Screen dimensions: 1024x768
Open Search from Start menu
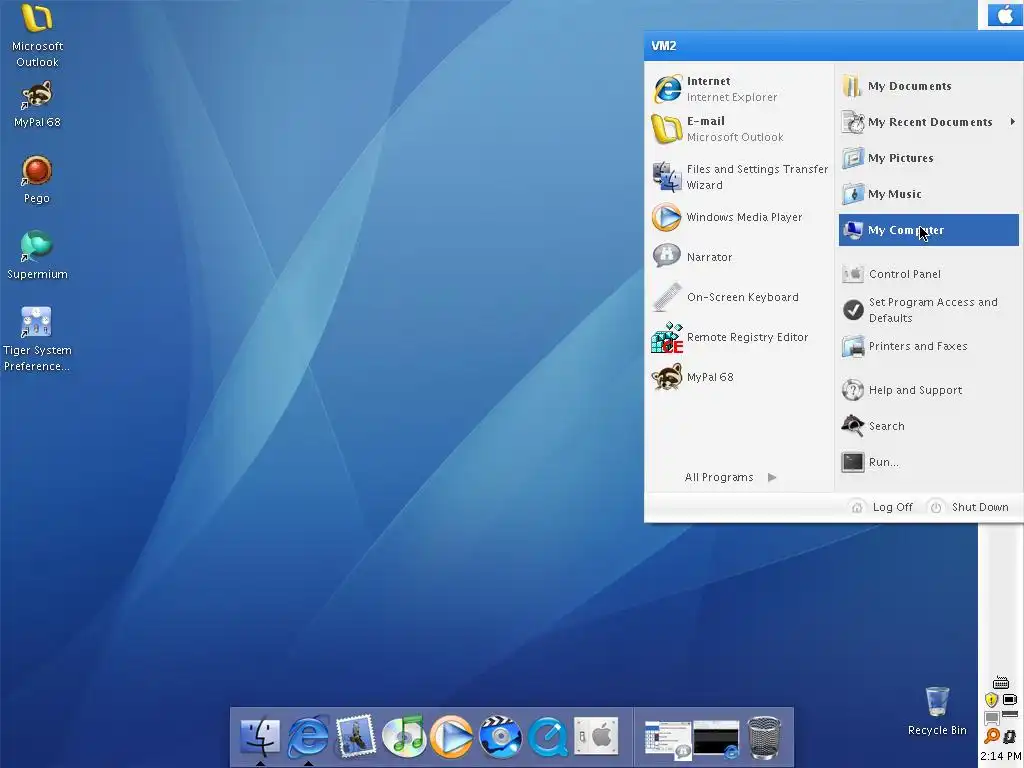pos(929,426)
